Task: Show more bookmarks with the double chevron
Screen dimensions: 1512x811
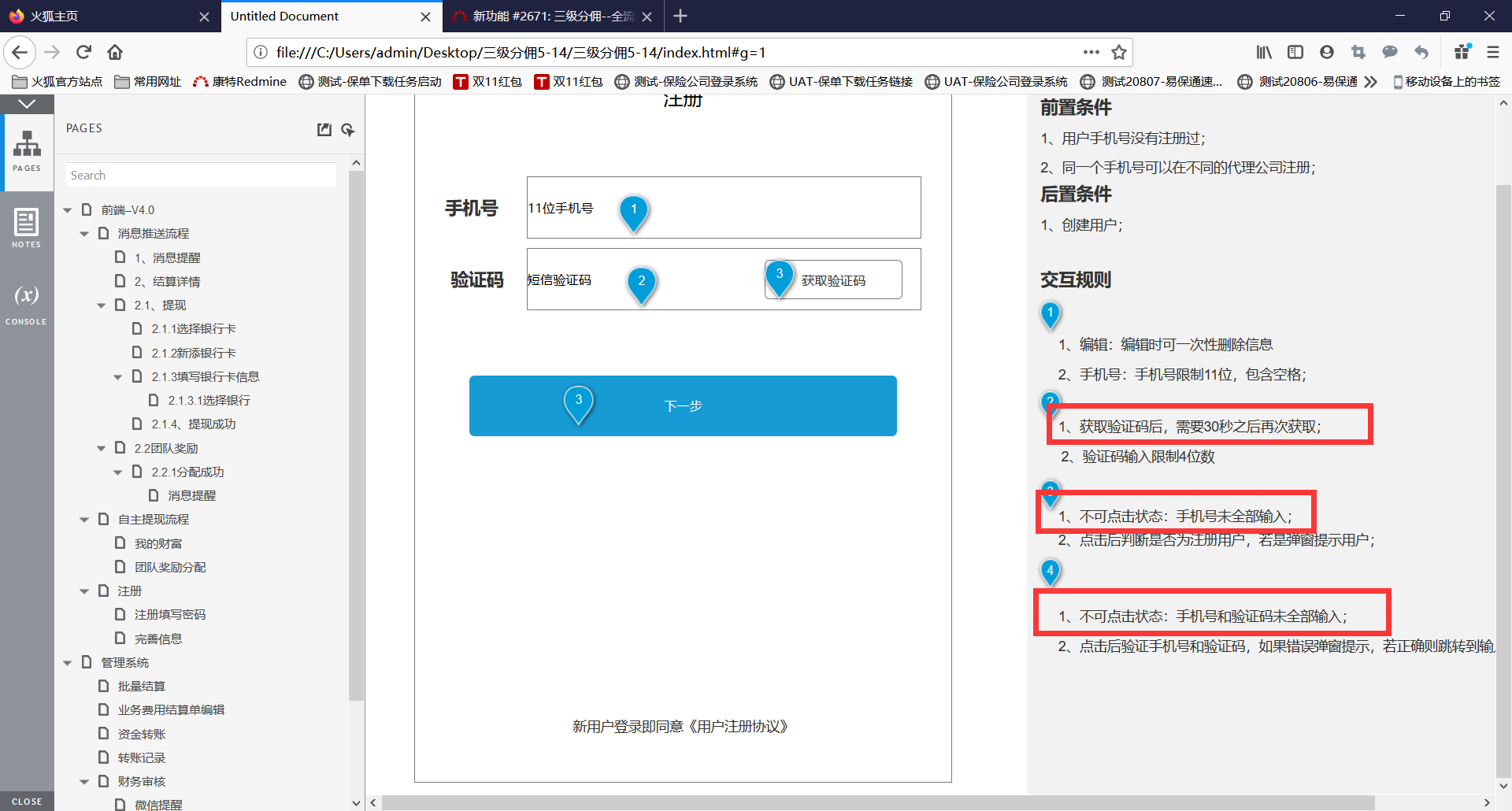Action: tap(1371, 82)
